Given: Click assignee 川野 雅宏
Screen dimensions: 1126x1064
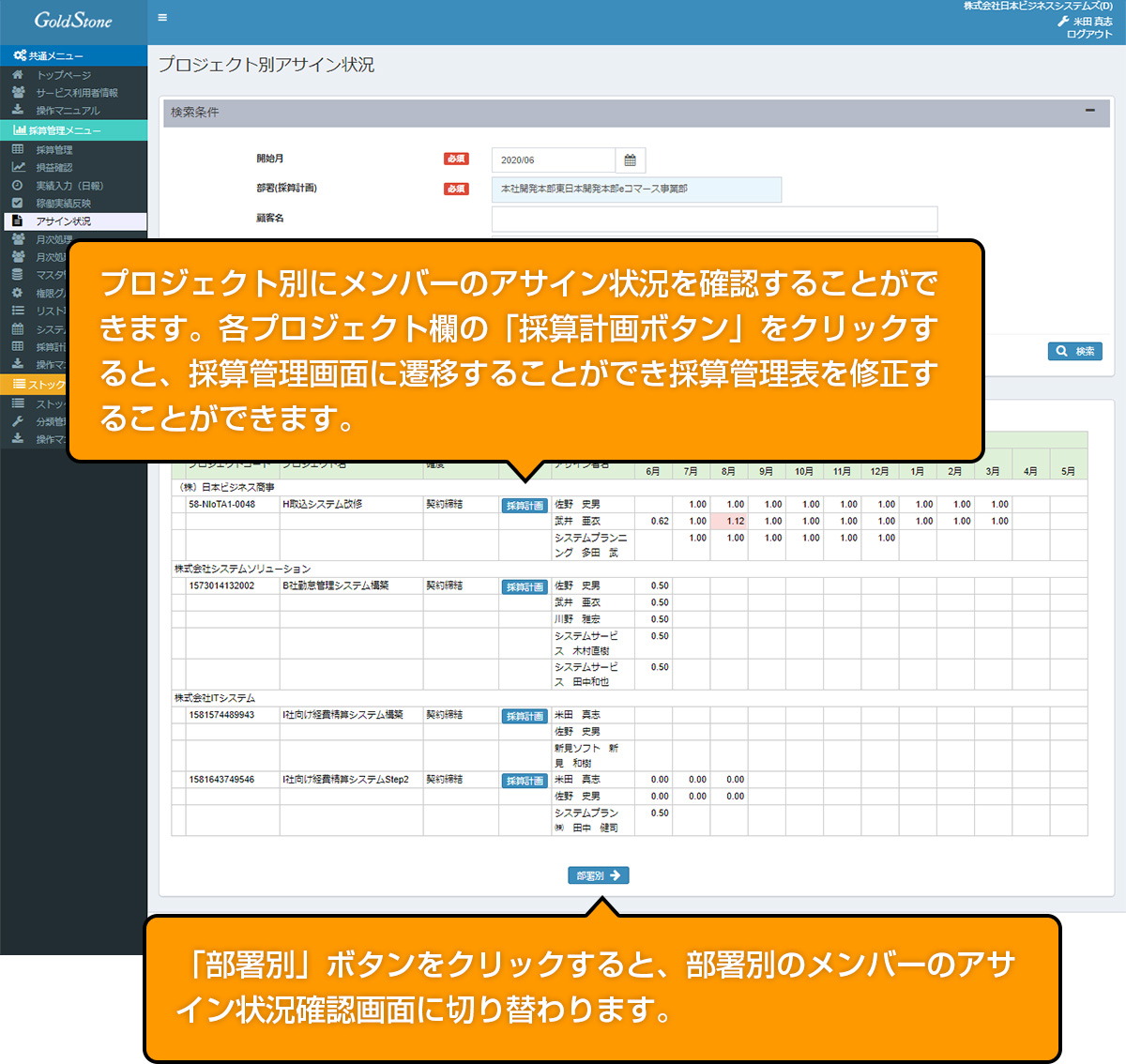Looking at the screenshot, I should point(577,620).
